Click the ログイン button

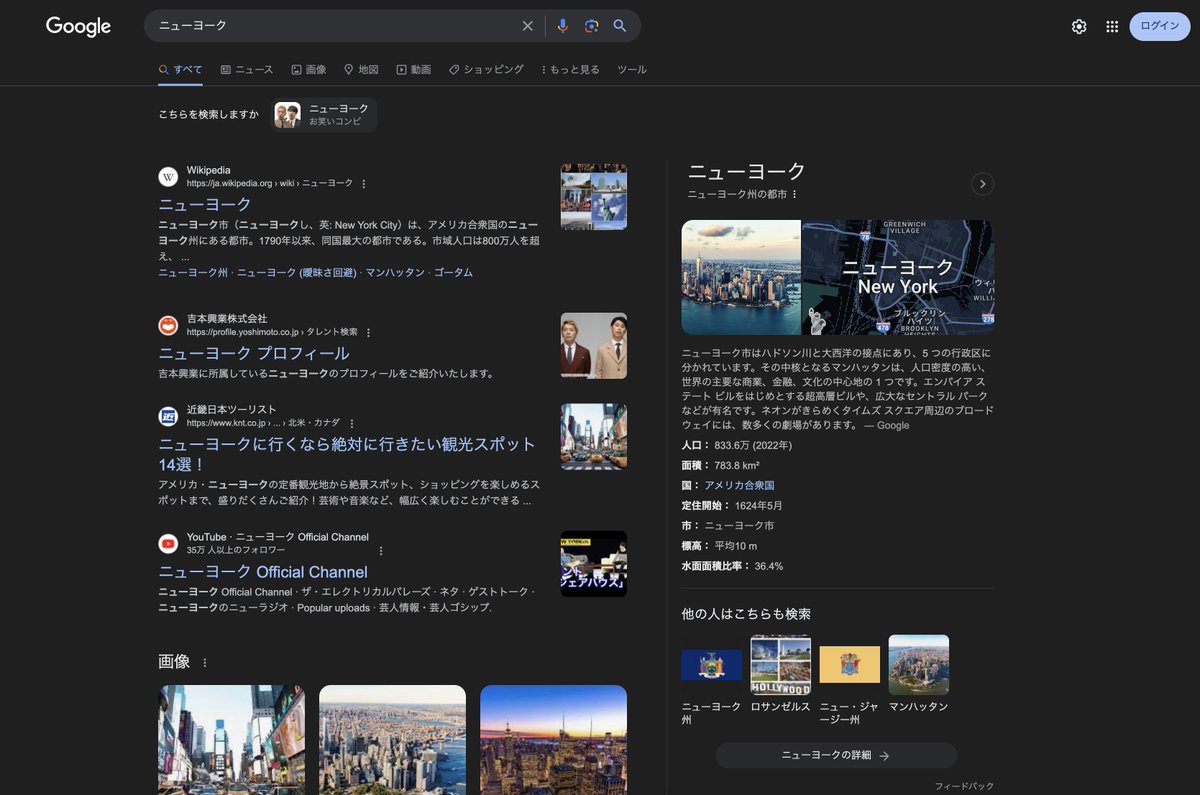pos(1159,26)
